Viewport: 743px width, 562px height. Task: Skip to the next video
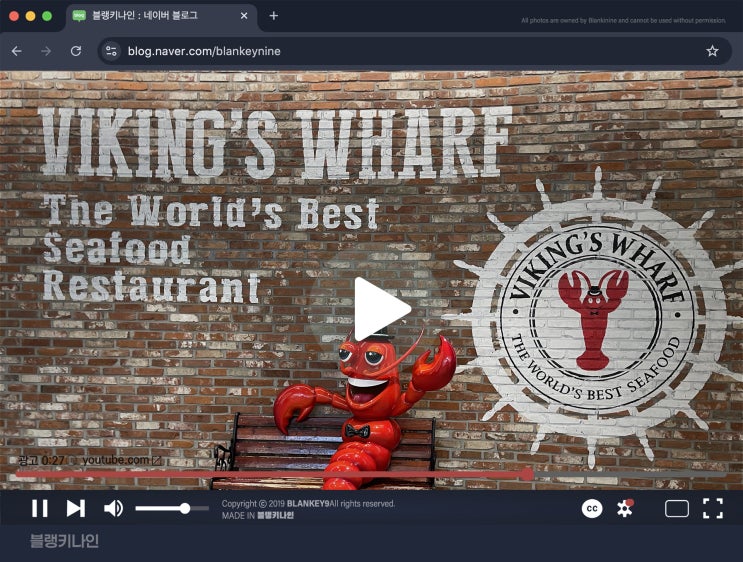pyautogui.click(x=76, y=508)
